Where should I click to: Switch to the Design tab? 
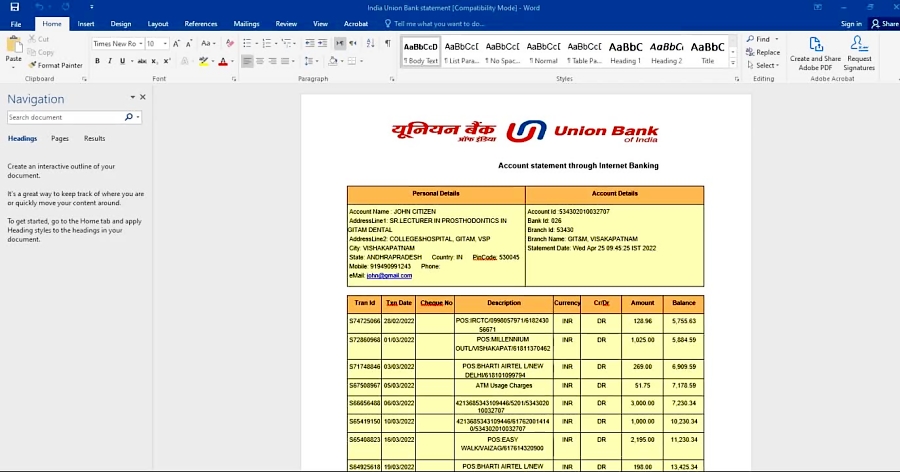121,24
